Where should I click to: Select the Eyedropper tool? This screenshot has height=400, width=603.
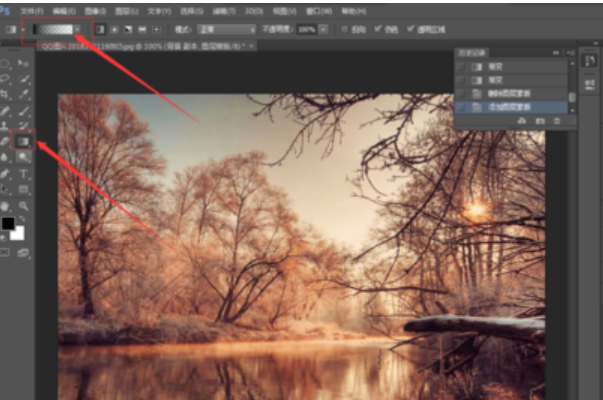[24, 94]
